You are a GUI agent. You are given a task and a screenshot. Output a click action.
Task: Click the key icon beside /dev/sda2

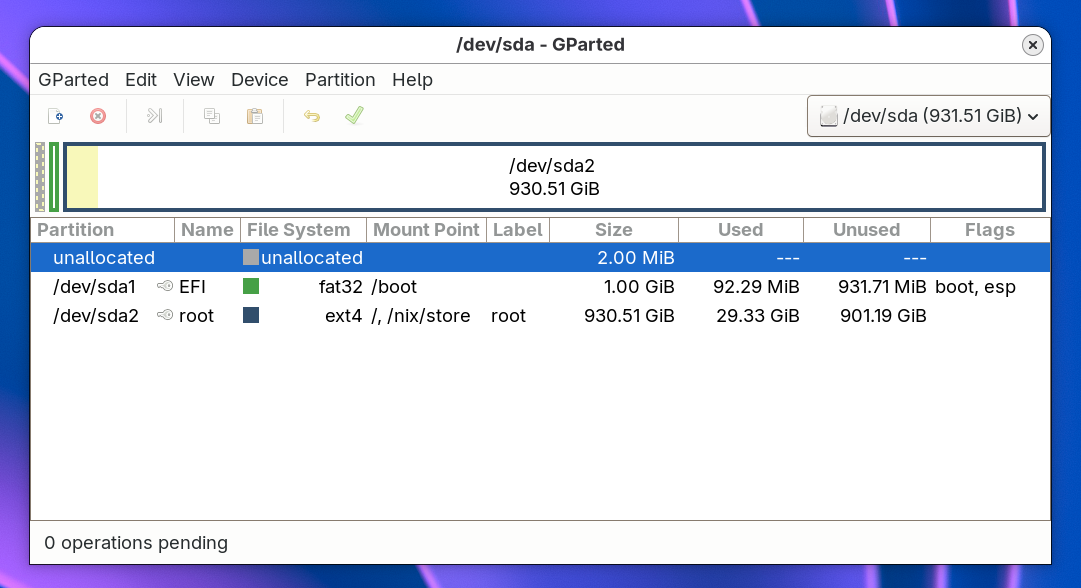165,316
